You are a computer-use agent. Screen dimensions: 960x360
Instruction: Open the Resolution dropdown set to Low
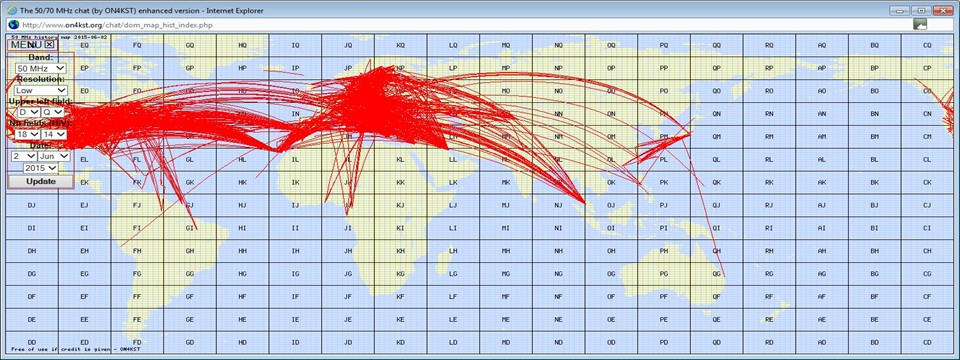41,90
